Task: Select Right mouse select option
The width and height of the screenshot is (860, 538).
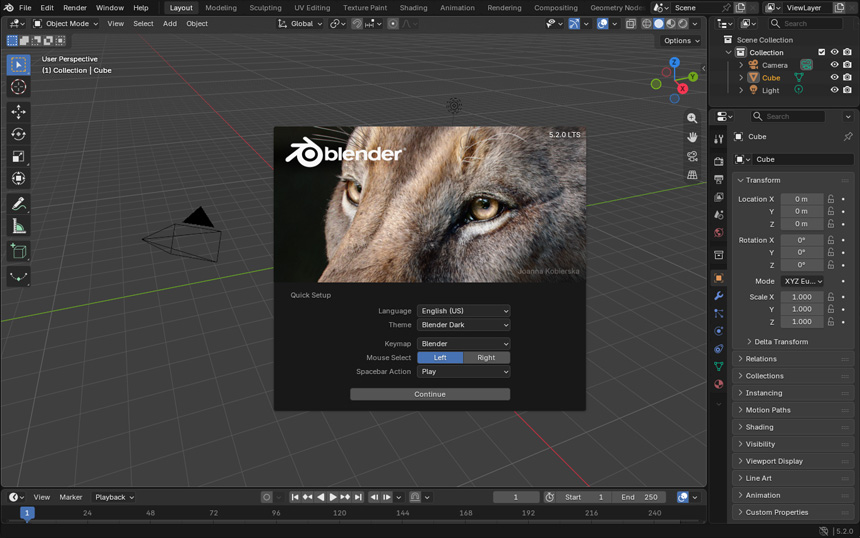Action: click(x=486, y=358)
